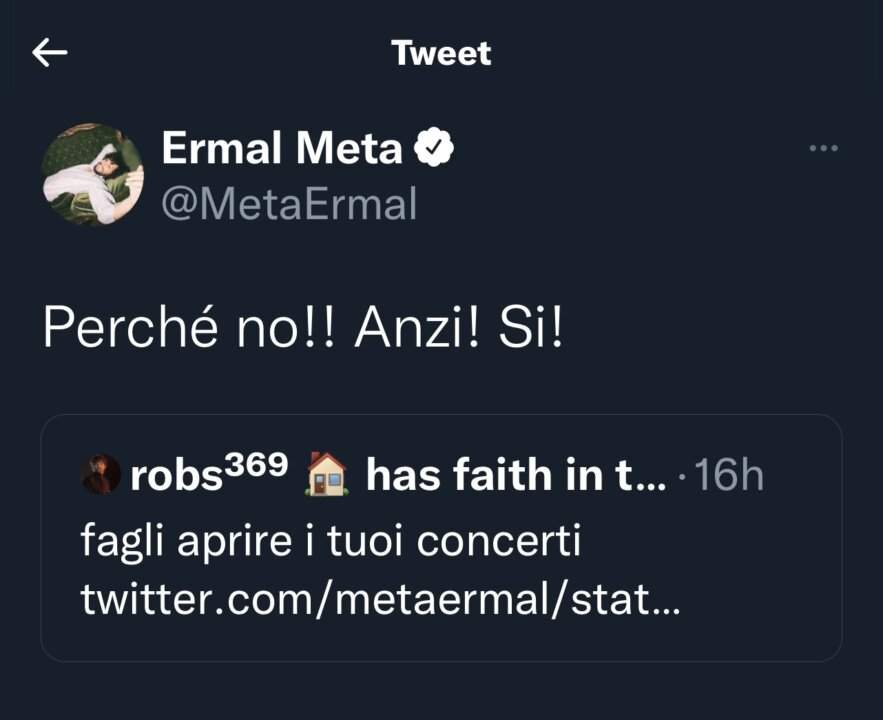The height and width of the screenshot is (720, 883).
Task: Select the tweet text "Perché no!! Anzi! Si!"
Action: 302,329
